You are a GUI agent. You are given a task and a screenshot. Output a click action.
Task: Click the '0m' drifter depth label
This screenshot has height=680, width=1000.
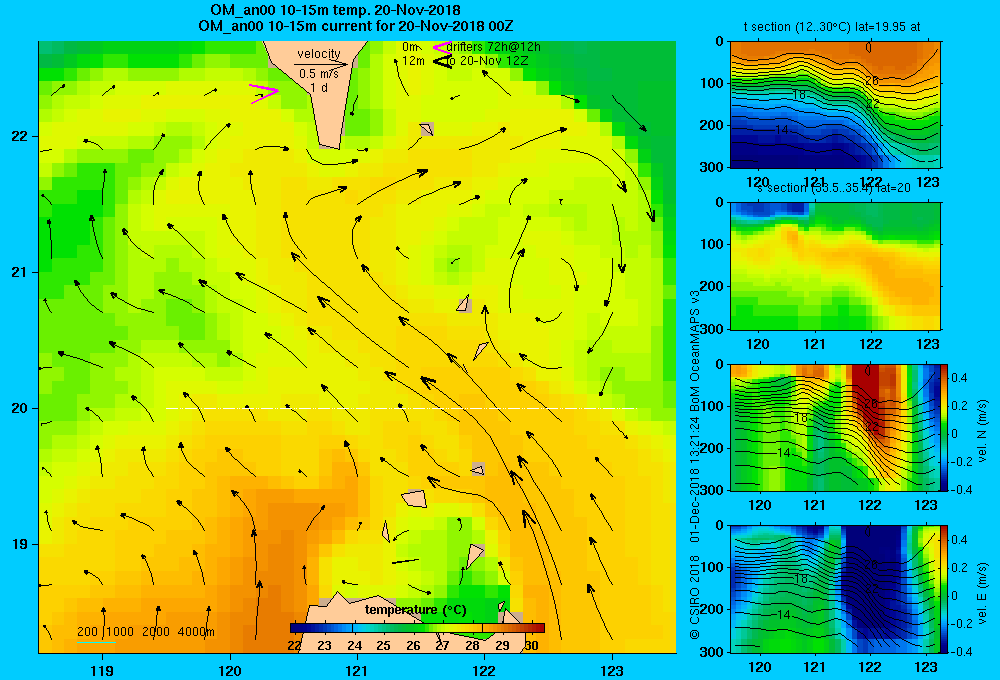(x=410, y=47)
